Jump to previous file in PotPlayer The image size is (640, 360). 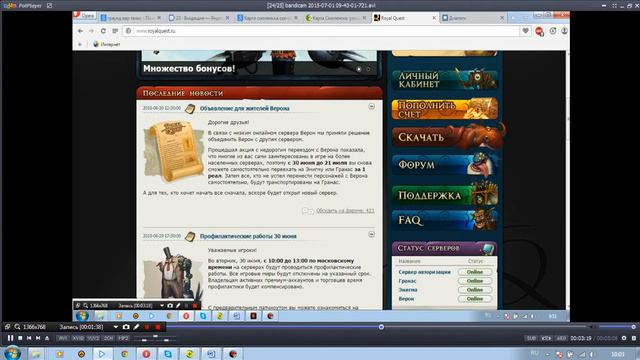point(29,338)
